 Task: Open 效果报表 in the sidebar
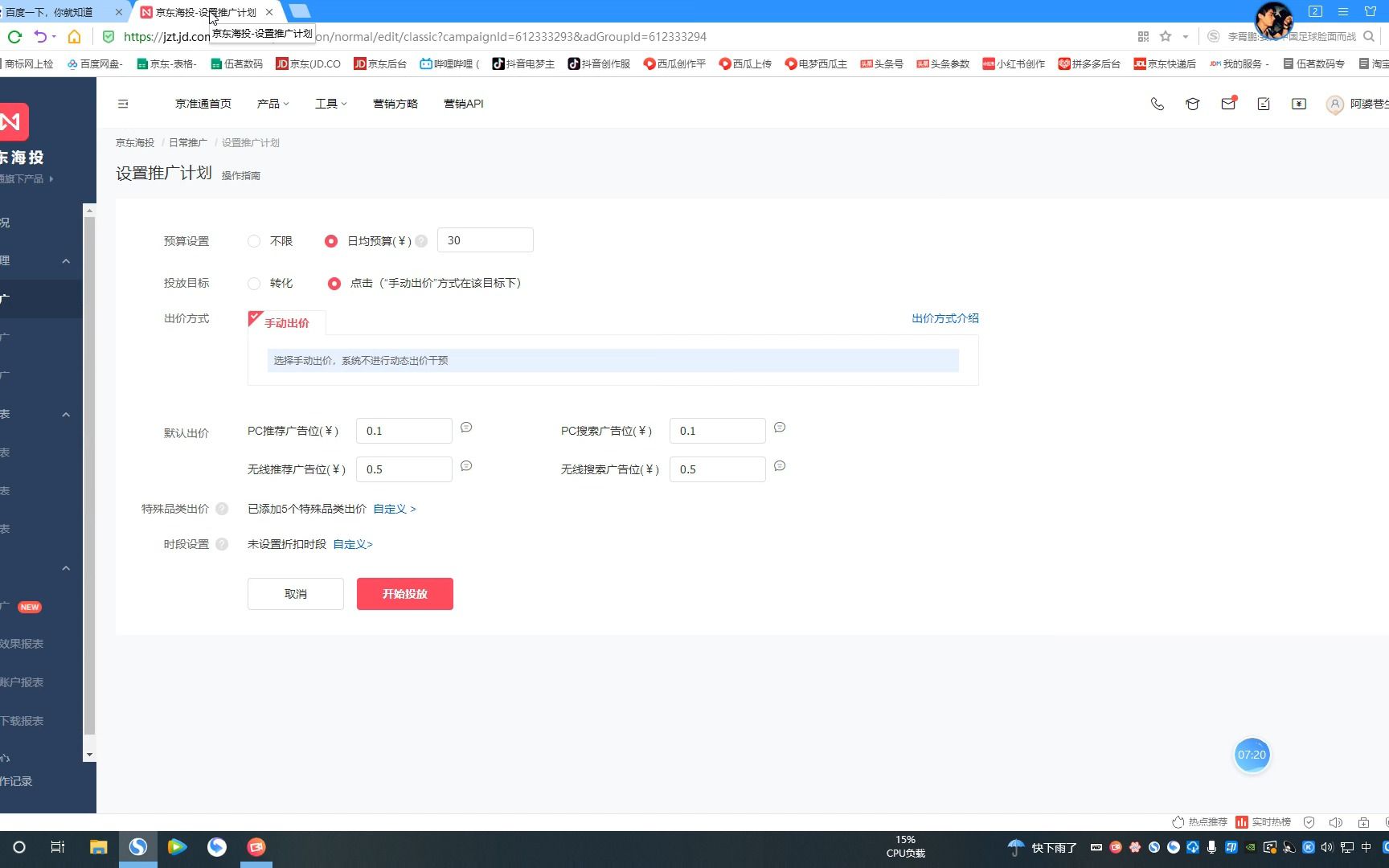pyautogui.click(x=22, y=644)
